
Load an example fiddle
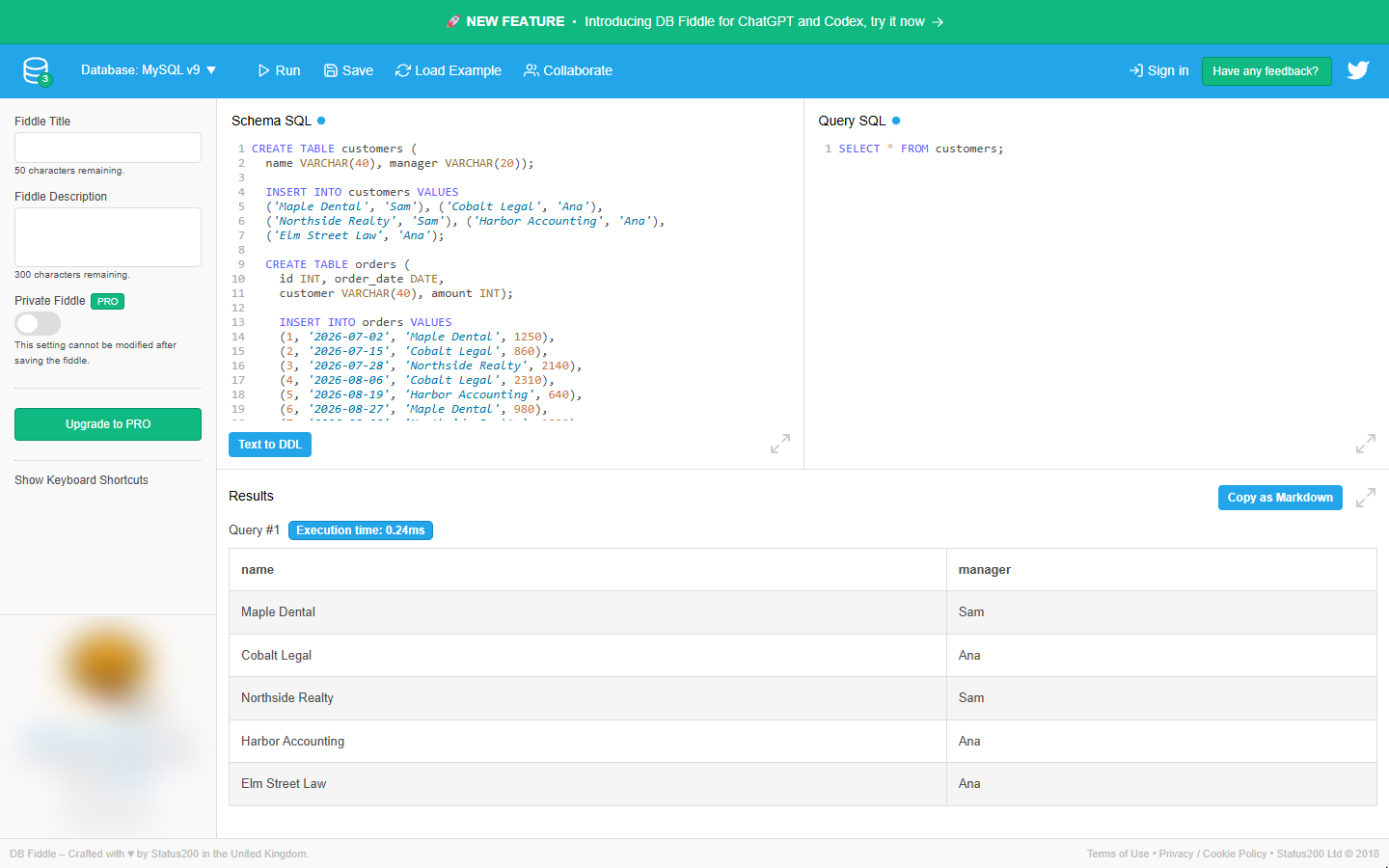(448, 71)
